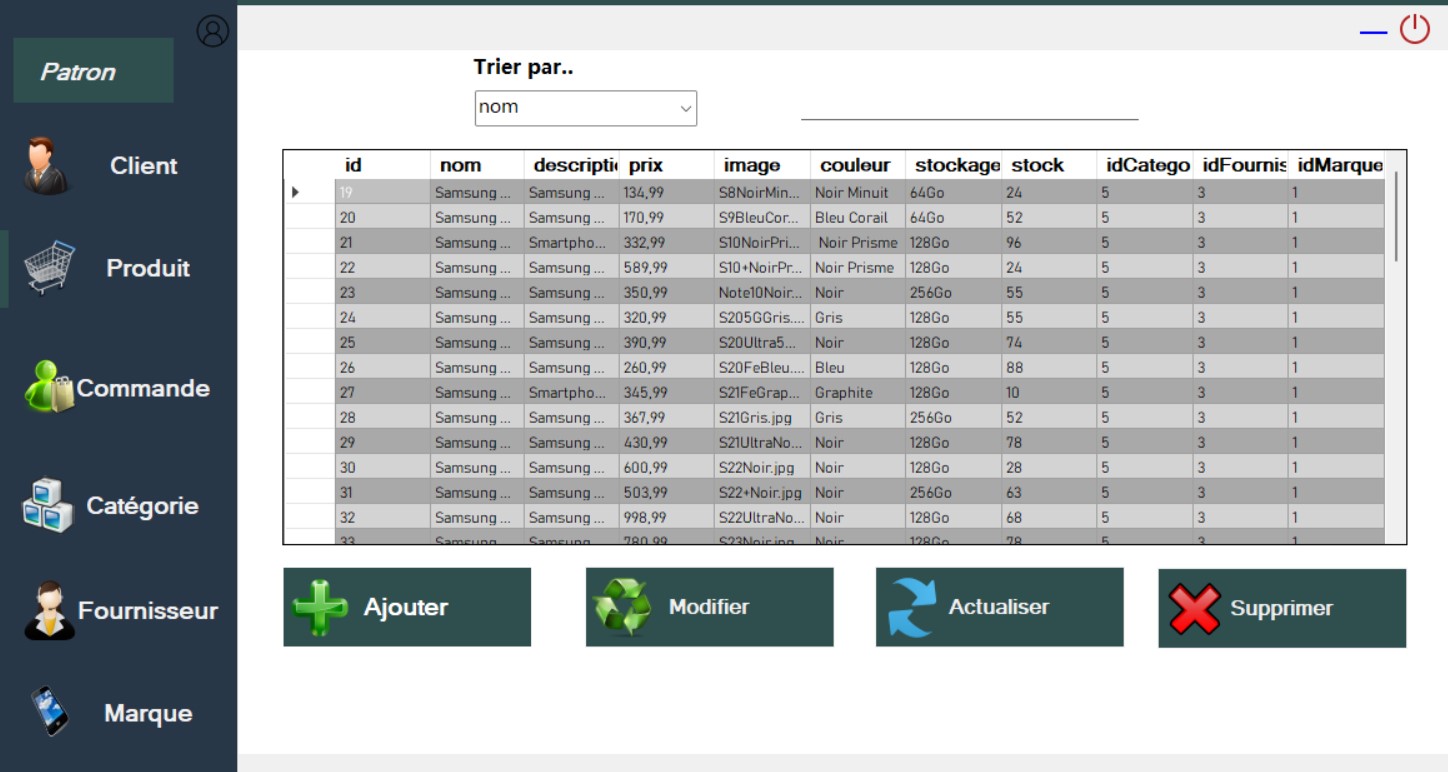This screenshot has width=1448, height=772.
Task: Open the Trier par dropdown
Action: point(586,108)
